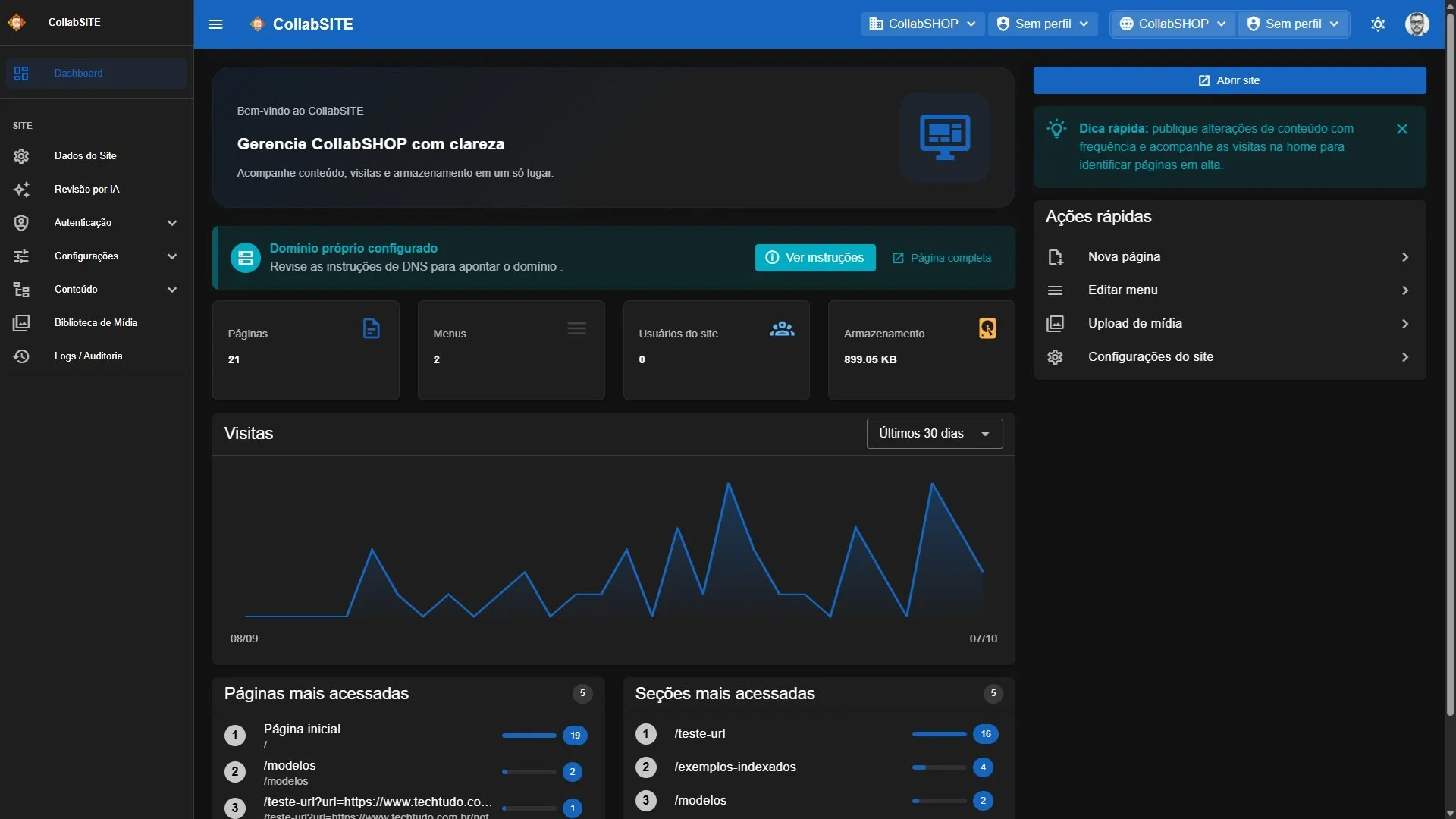1456x819 pixels.
Task: Click the Página inicial progress bar
Action: [529, 736]
